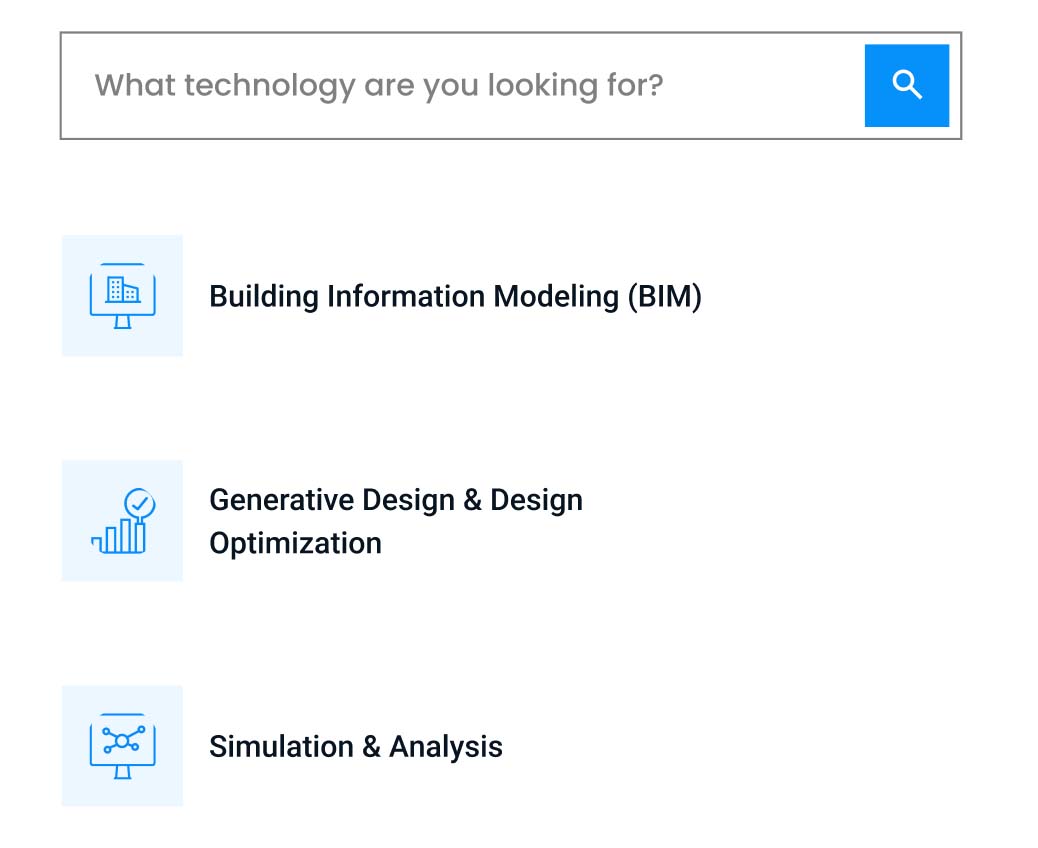Viewport: 1038px width, 848px height.
Task: Select the "(BIM)" text in the first item
Action: [664, 297]
